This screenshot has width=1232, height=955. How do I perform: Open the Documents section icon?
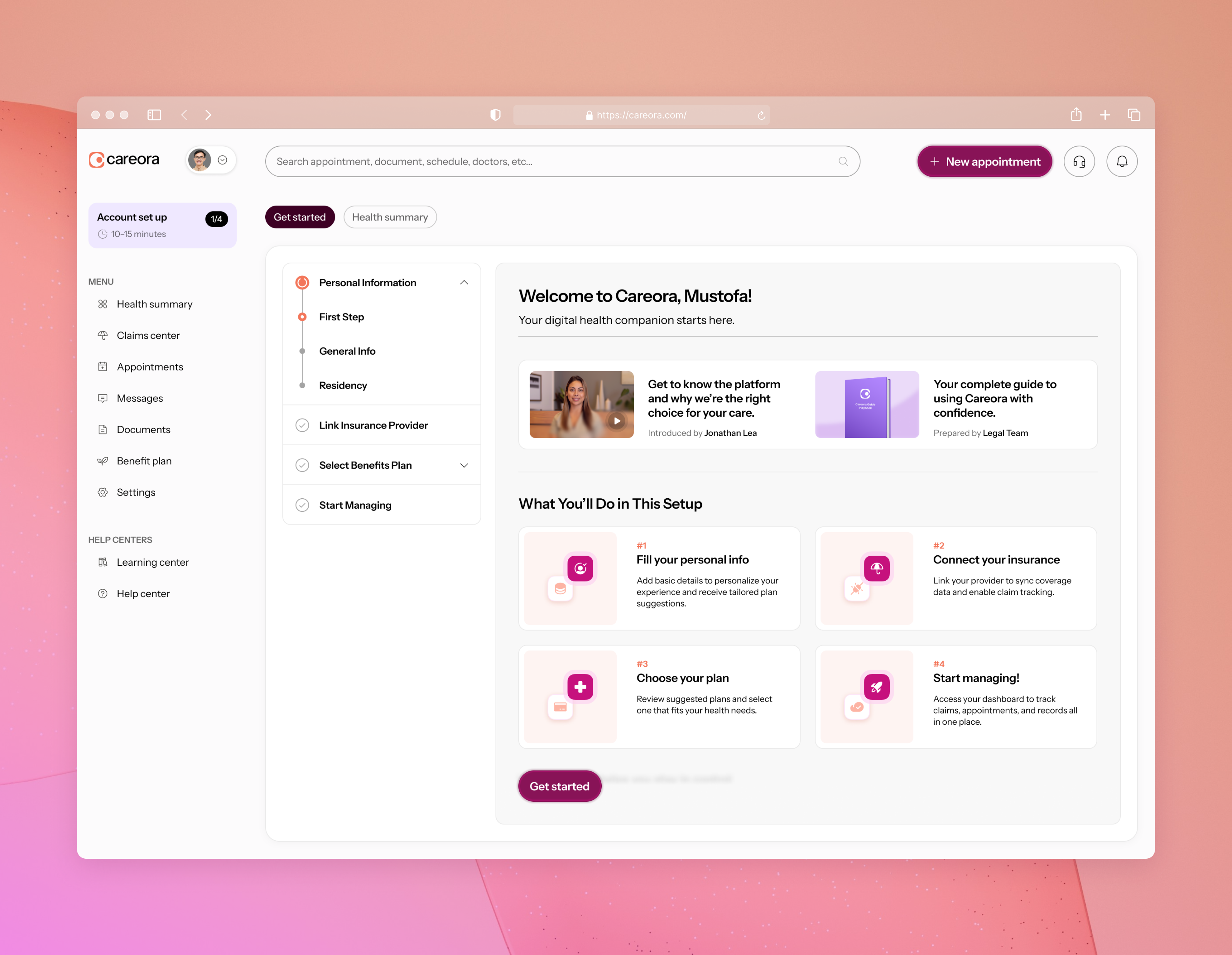[x=103, y=429]
